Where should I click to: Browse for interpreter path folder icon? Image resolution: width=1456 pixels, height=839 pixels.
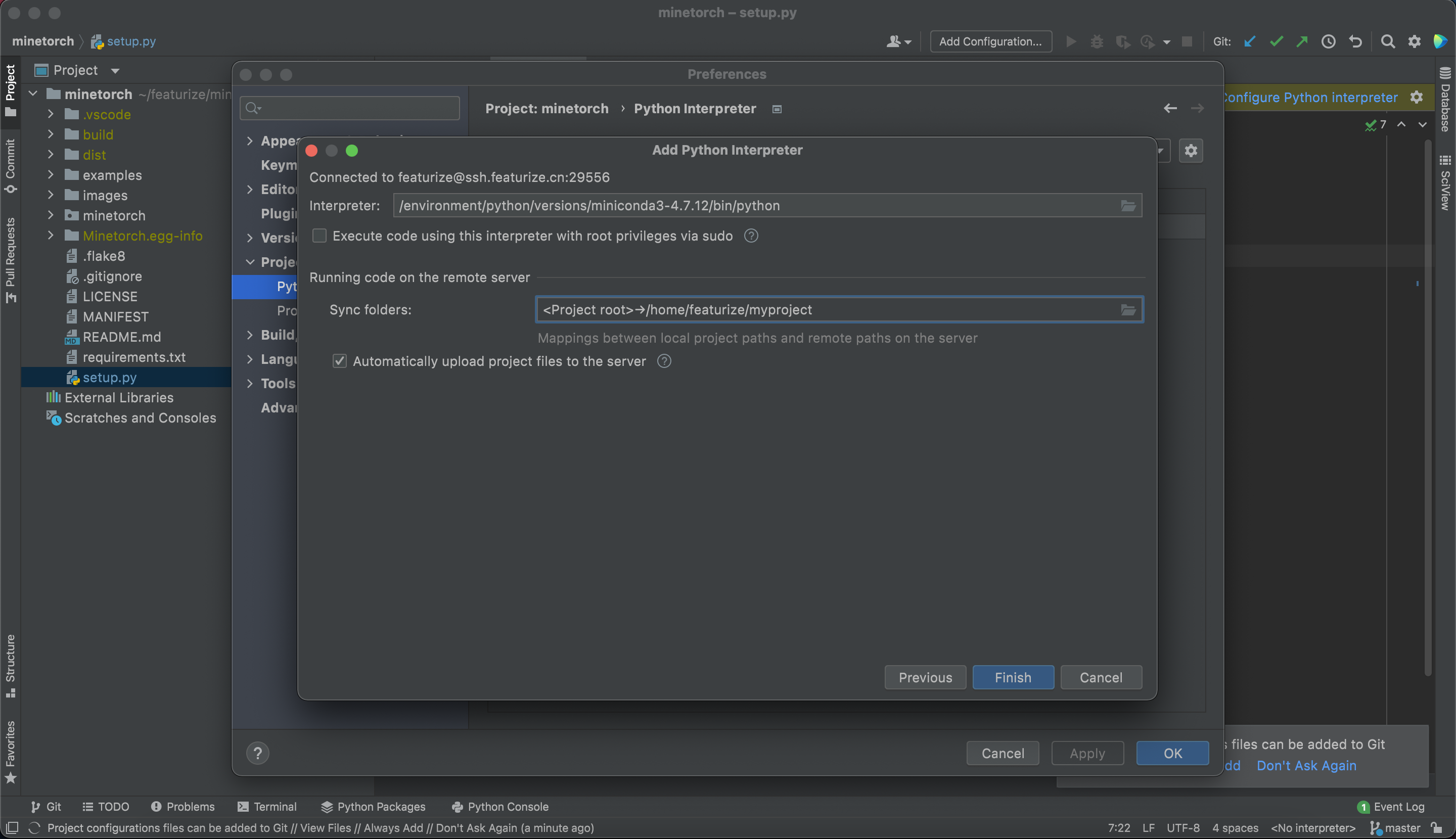click(1127, 206)
